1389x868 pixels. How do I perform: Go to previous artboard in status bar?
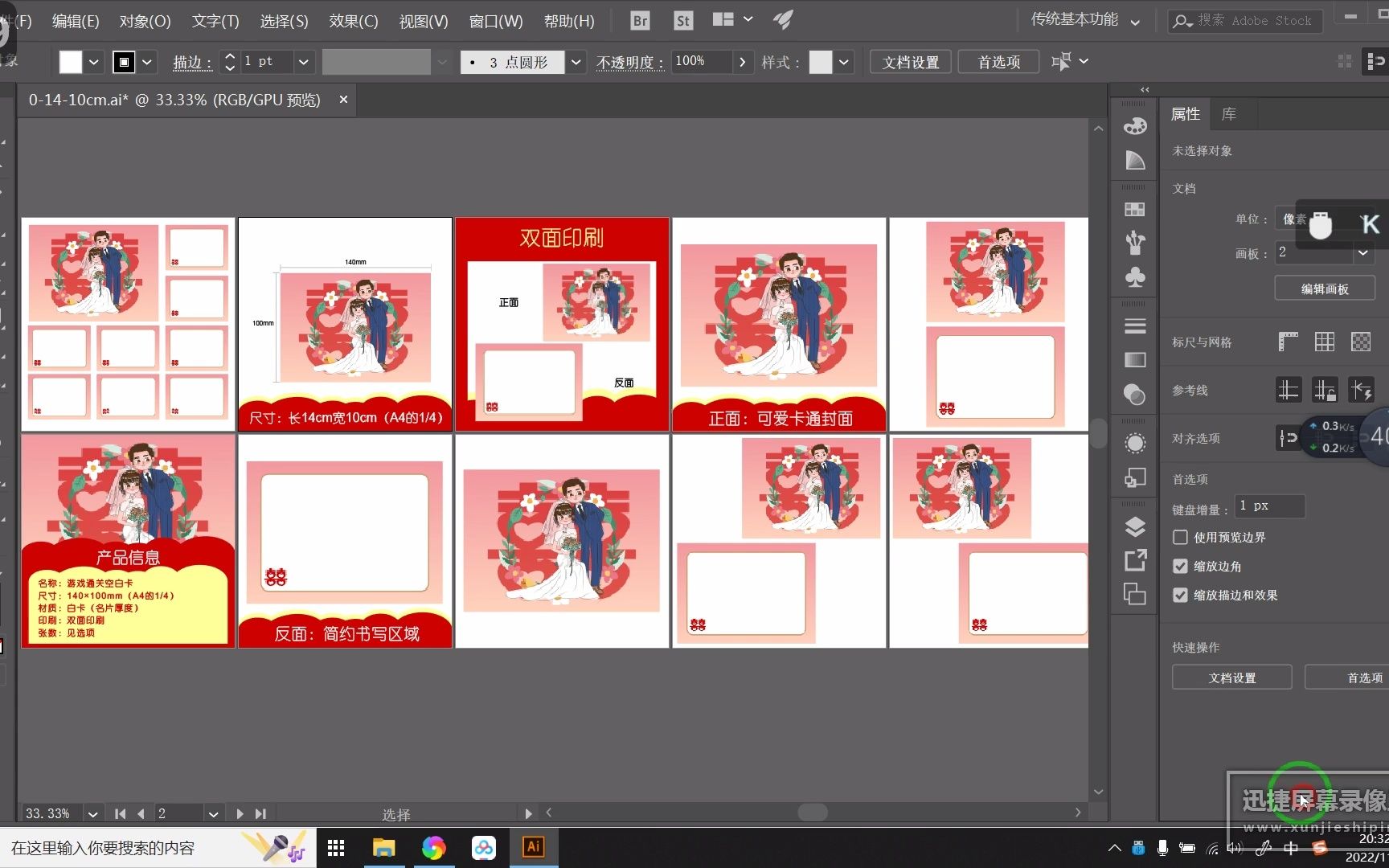[141, 813]
